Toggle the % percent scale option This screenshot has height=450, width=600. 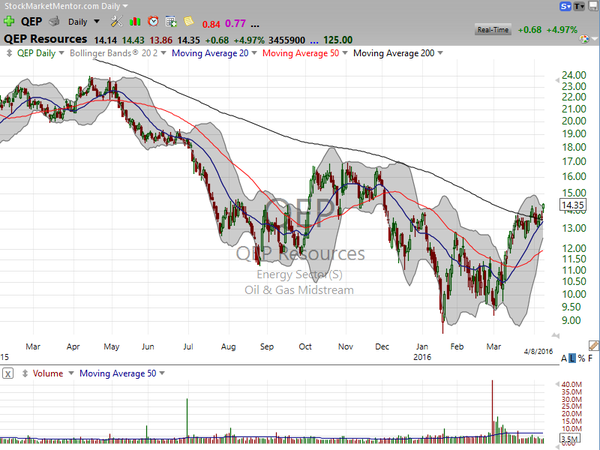tap(582, 359)
